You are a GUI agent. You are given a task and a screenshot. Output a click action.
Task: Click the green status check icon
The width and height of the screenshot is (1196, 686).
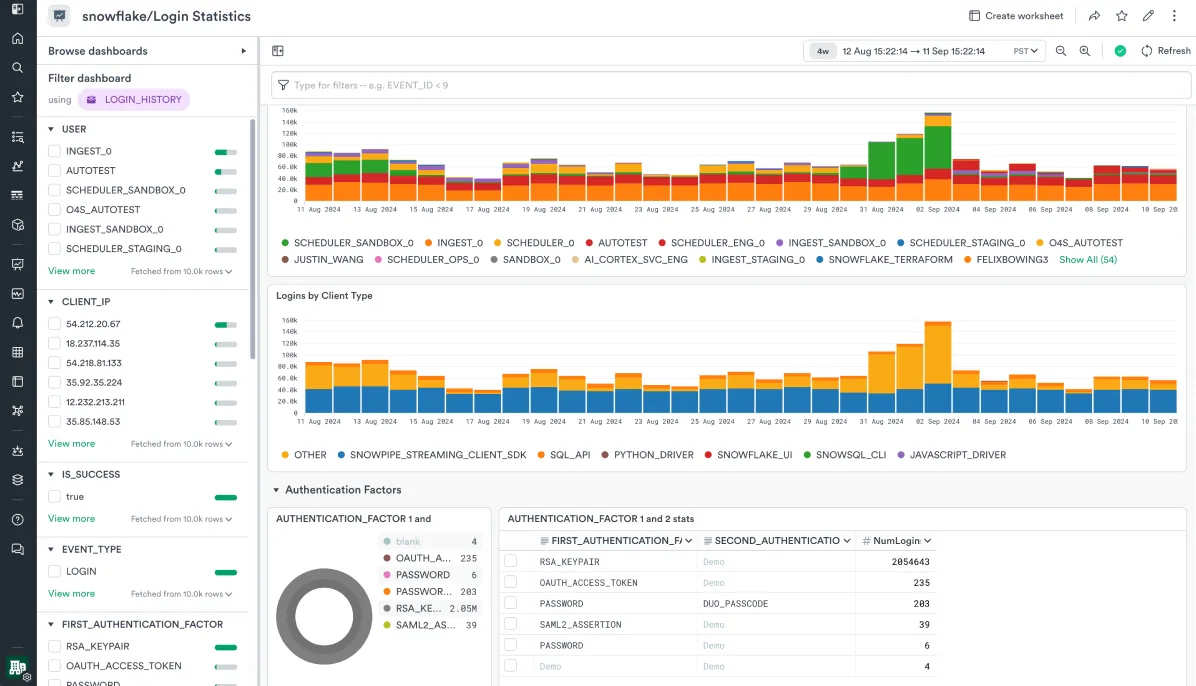coord(1120,51)
